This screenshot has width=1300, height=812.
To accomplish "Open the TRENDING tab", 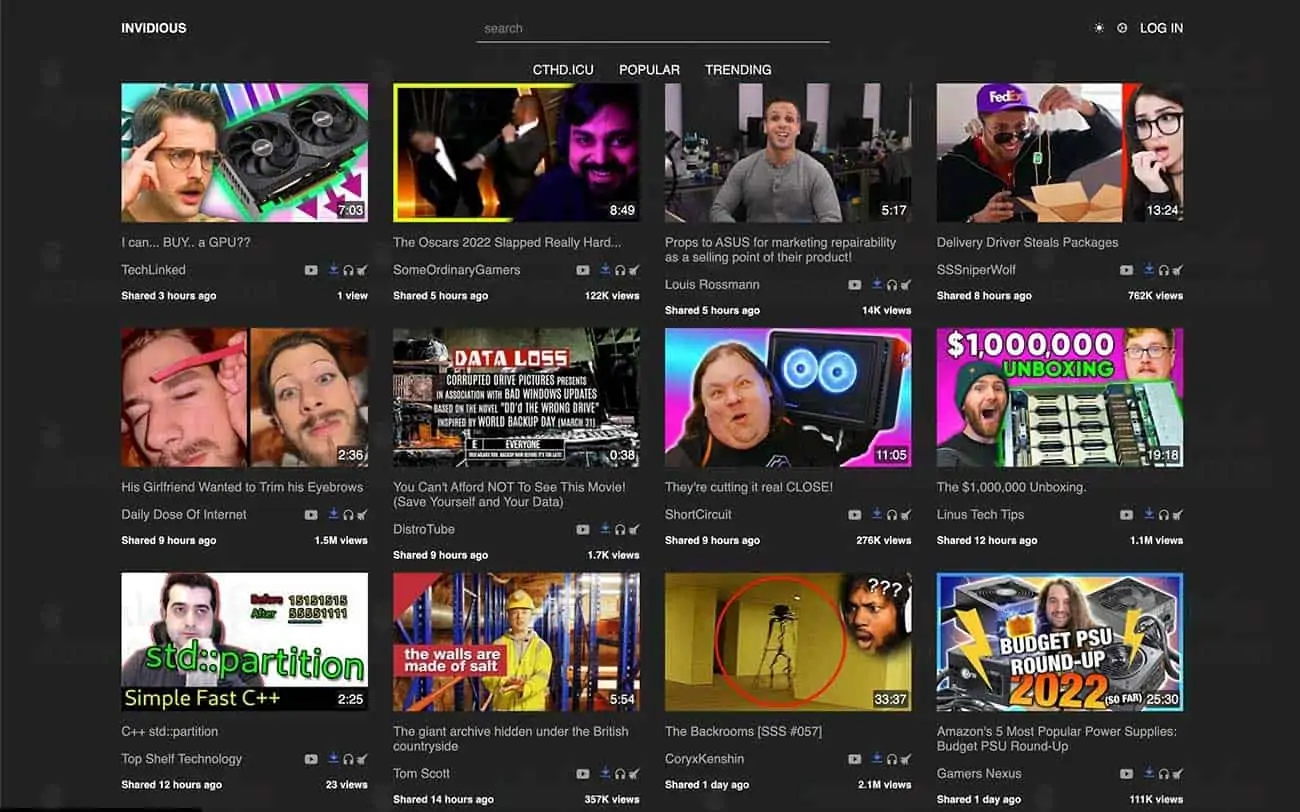I will point(738,70).
